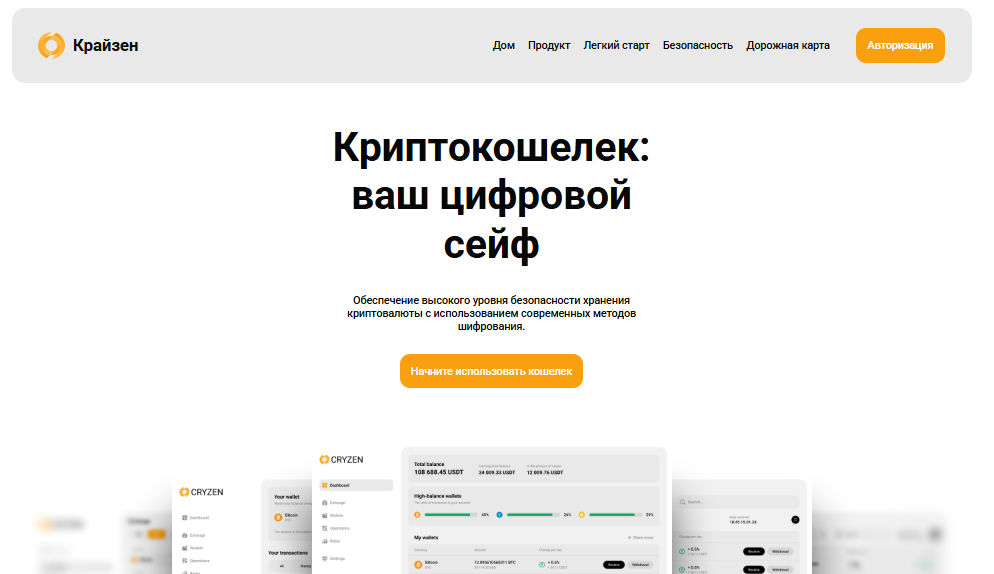Click the Search field in right preview
994x574 pixels.
[x=738, y=502]
